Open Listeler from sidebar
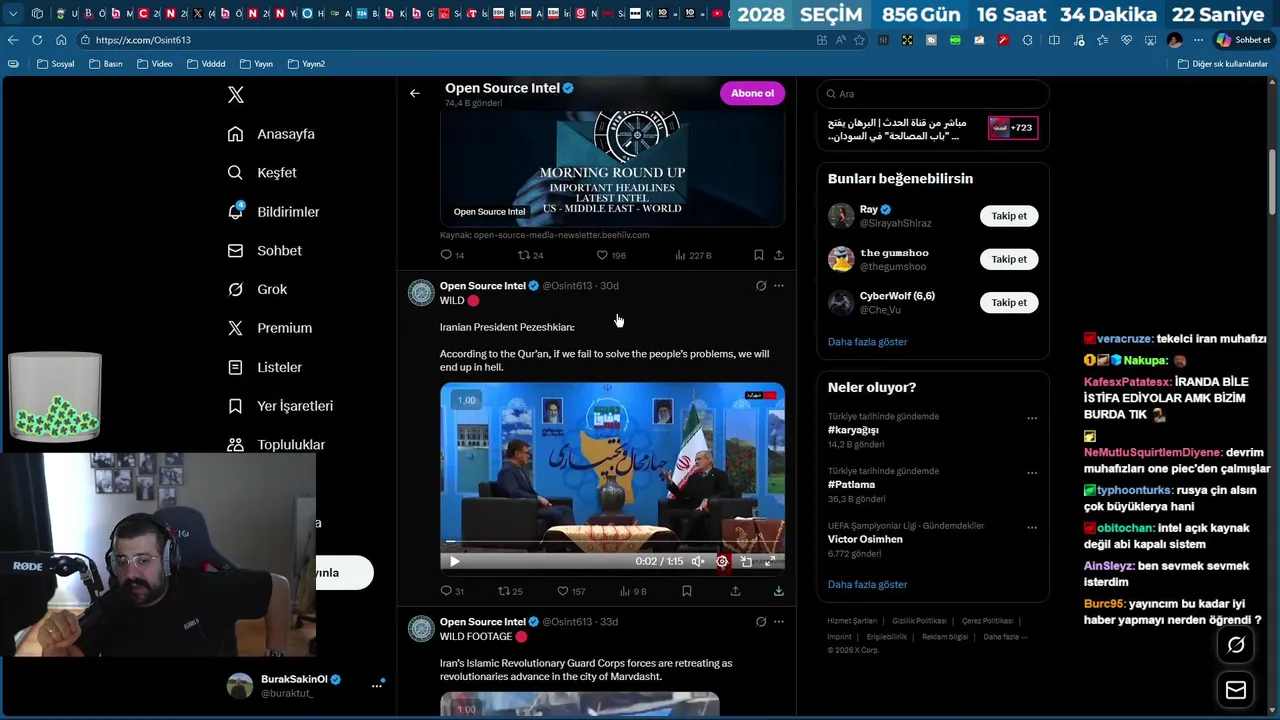 pyautogui.click(x=265, y=367)
